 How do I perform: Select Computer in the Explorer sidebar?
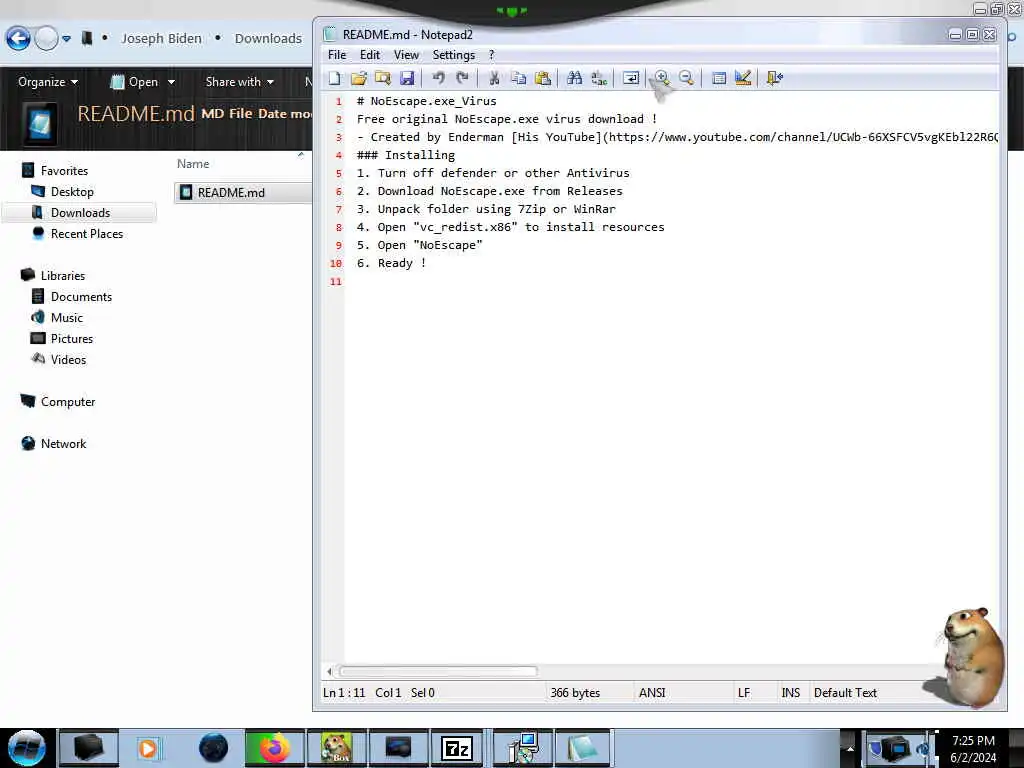67,402
